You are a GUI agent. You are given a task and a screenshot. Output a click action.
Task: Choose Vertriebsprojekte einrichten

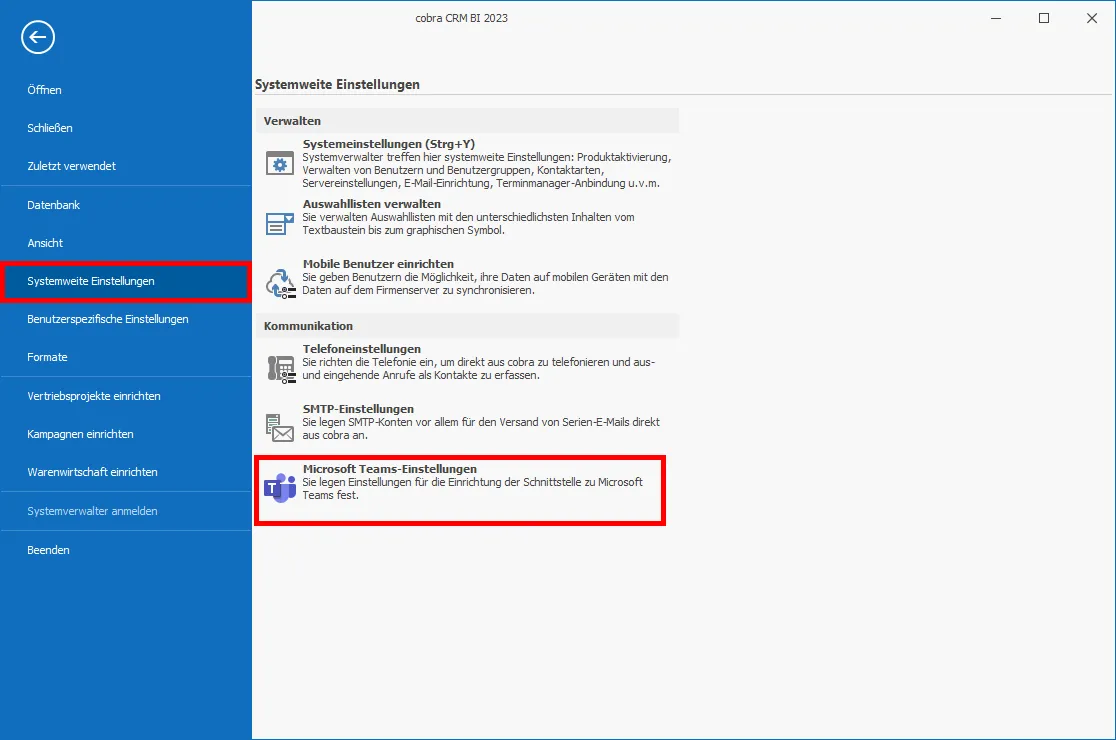(x=94, y=396)
